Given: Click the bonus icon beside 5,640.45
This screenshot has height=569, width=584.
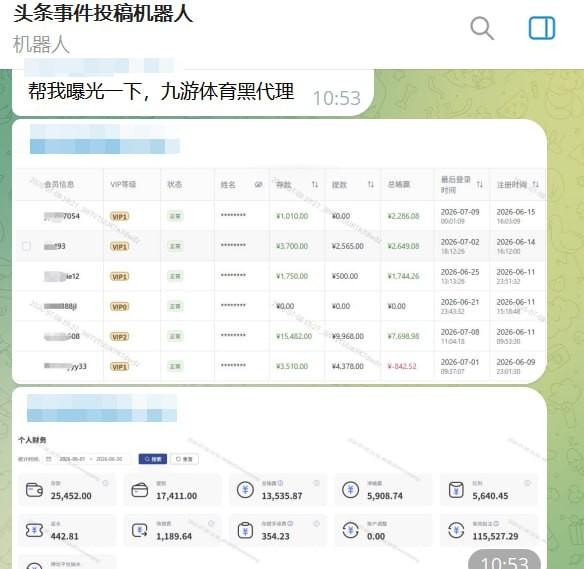Looking at the screenshot, I should tap(456, 490).
